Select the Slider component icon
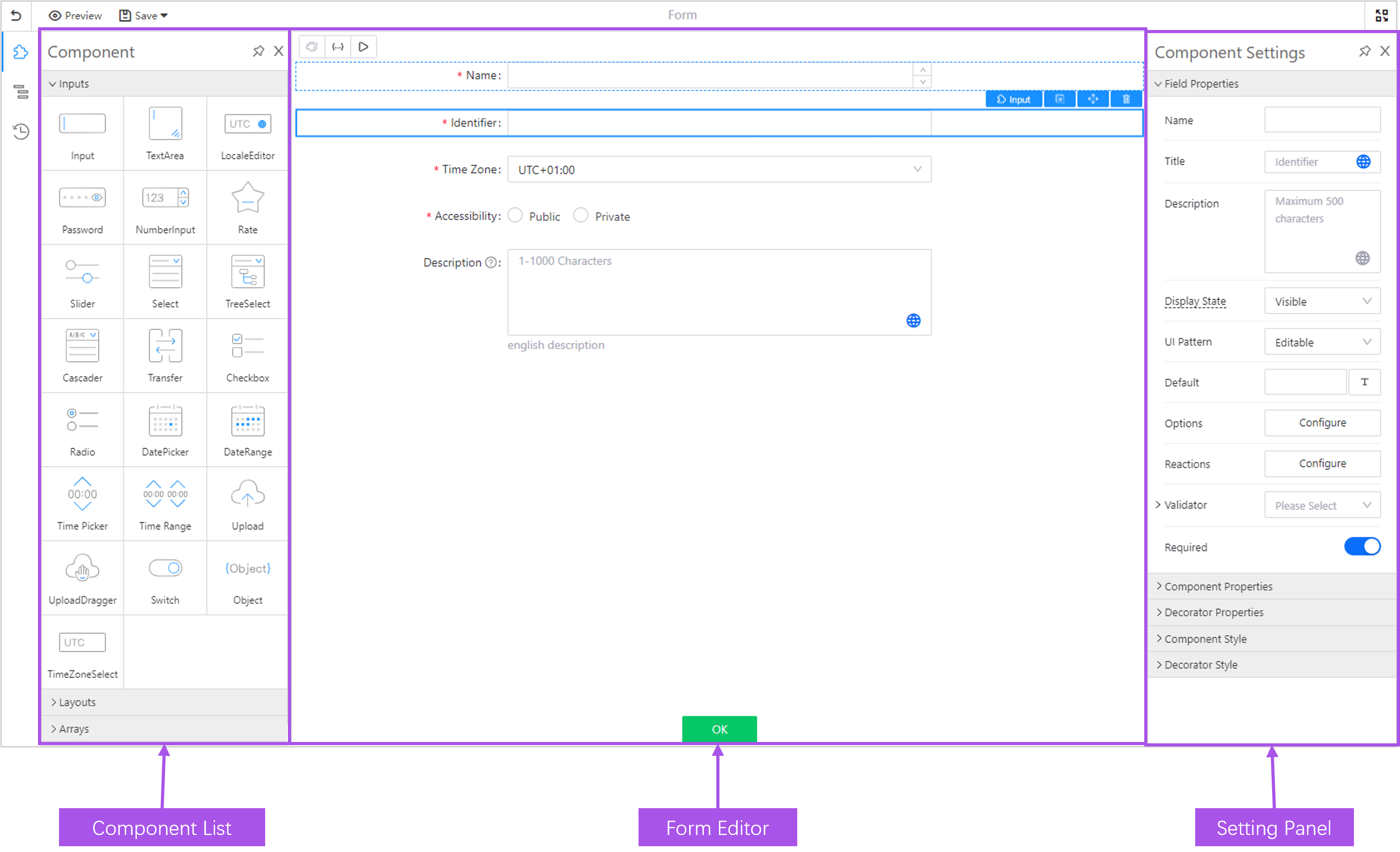The height and width of the screenshot is (852, 1400). pos(82,272)
